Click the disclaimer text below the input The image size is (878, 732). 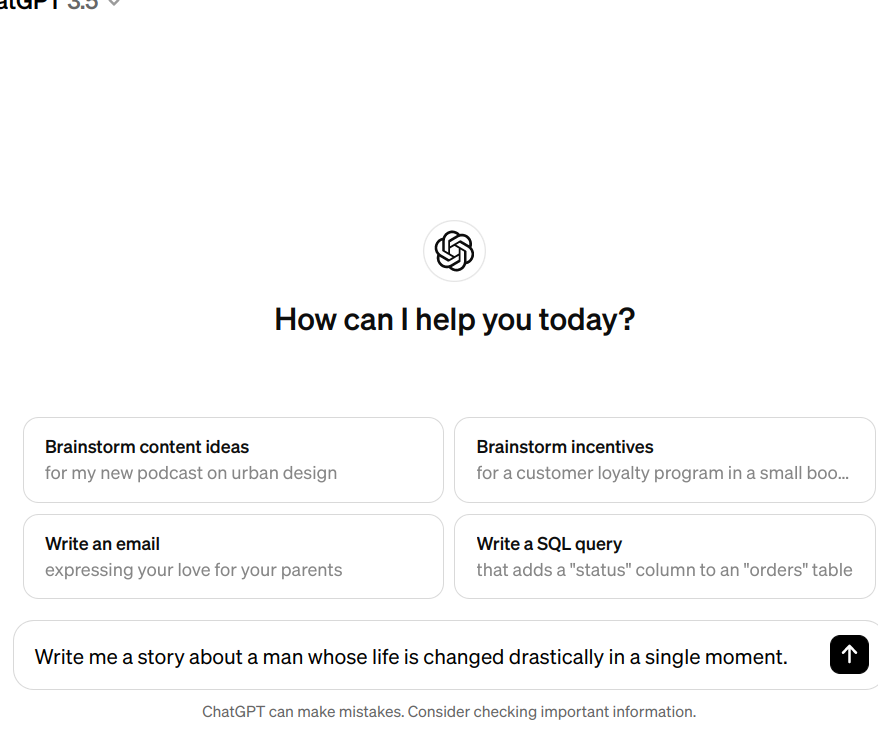pos(447,711)
